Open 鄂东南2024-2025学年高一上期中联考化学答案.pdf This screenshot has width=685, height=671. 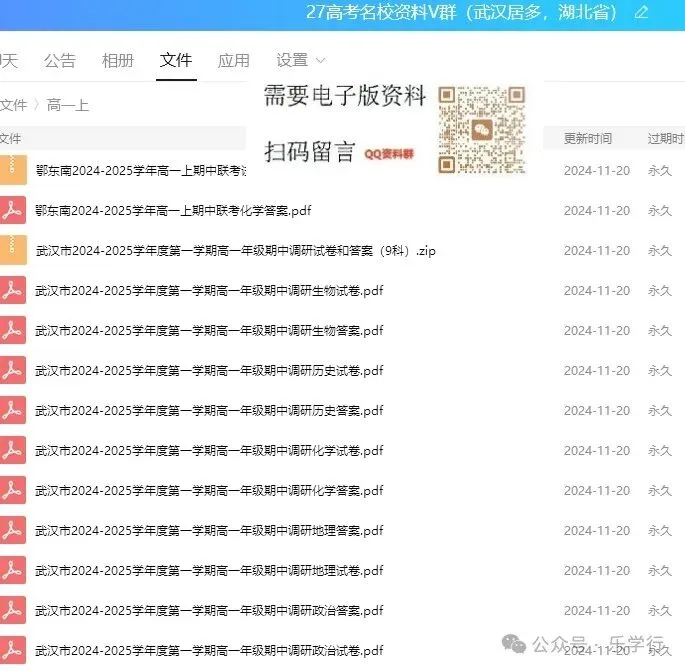click(173, 211)
